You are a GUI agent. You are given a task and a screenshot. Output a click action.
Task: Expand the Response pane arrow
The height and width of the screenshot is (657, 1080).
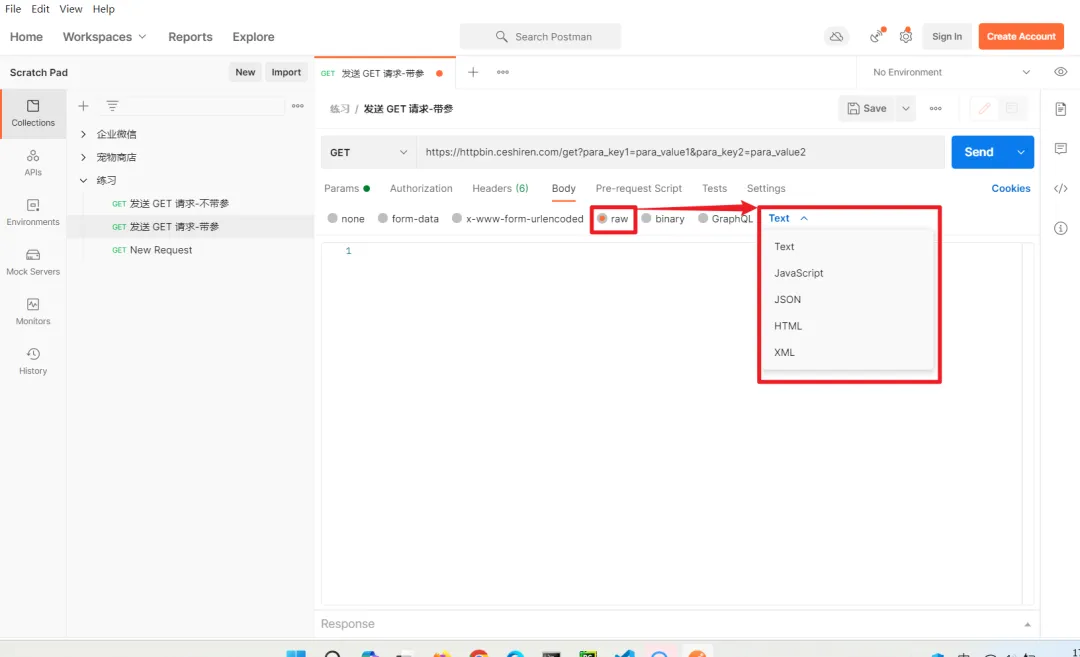(x=1027, y=625)
